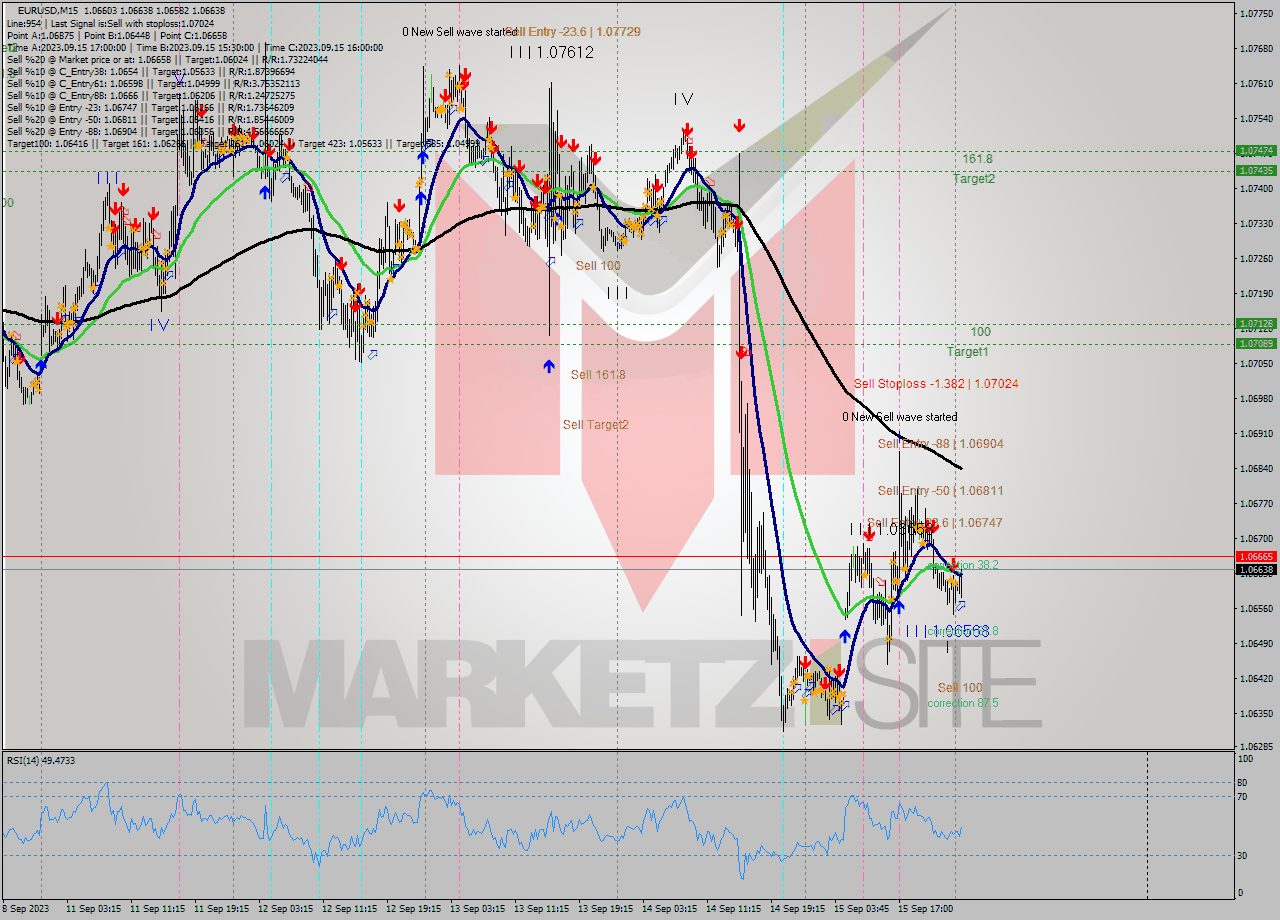
Task: Click the 'Sell %20 @ Entry -88' info line
Action: pos(150,131)
